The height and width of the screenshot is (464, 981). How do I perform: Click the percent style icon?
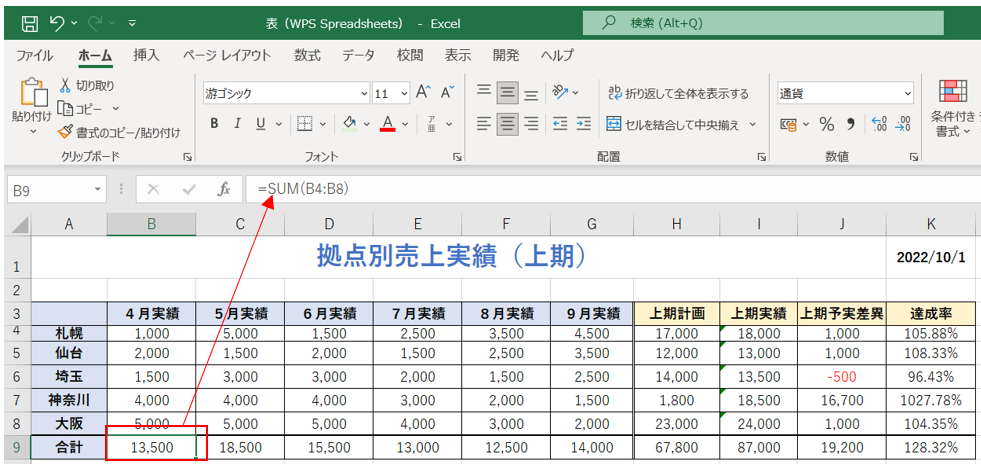(x=826, y=124)
